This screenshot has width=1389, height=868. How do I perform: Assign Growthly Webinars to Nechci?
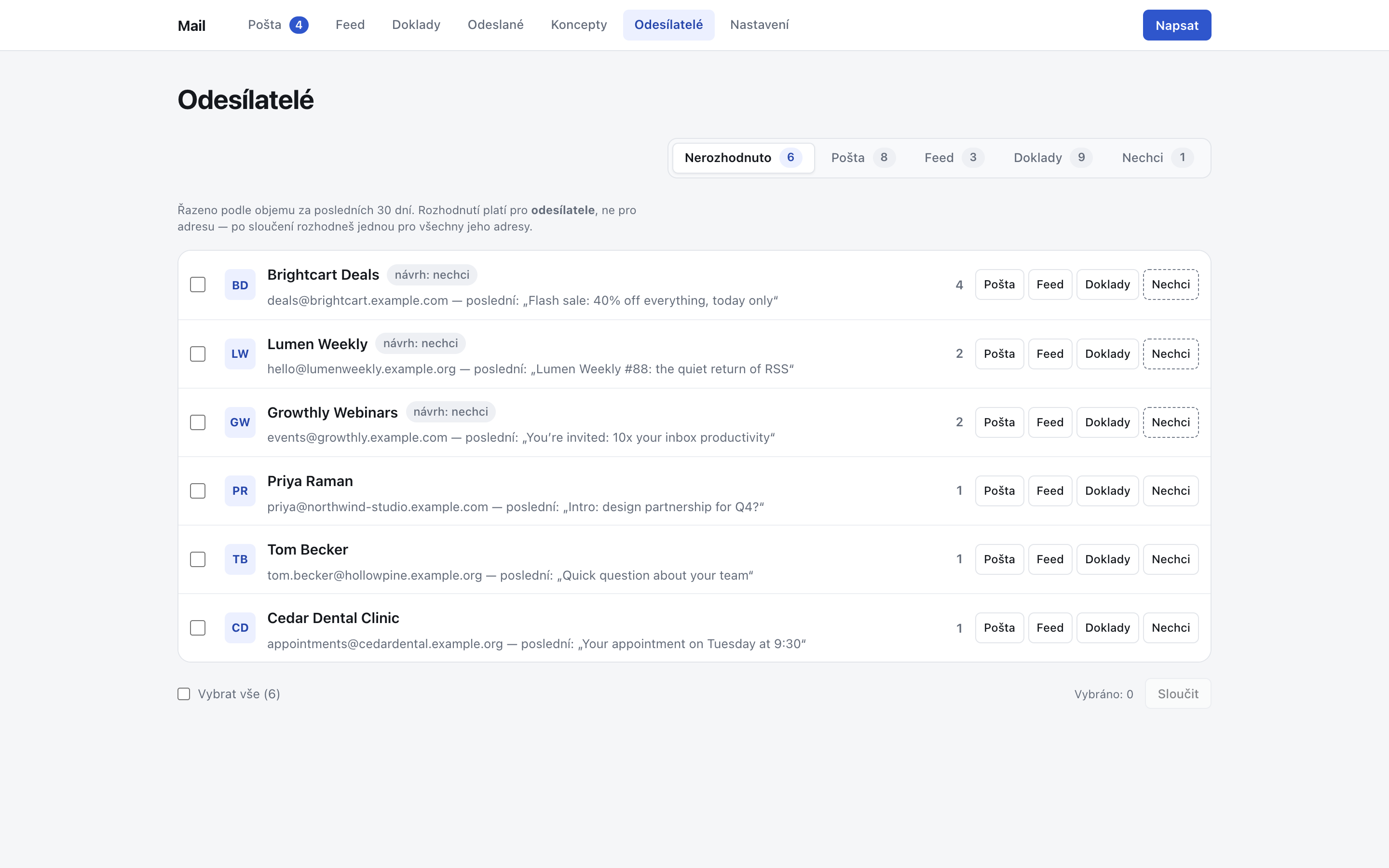(1171, 422)
